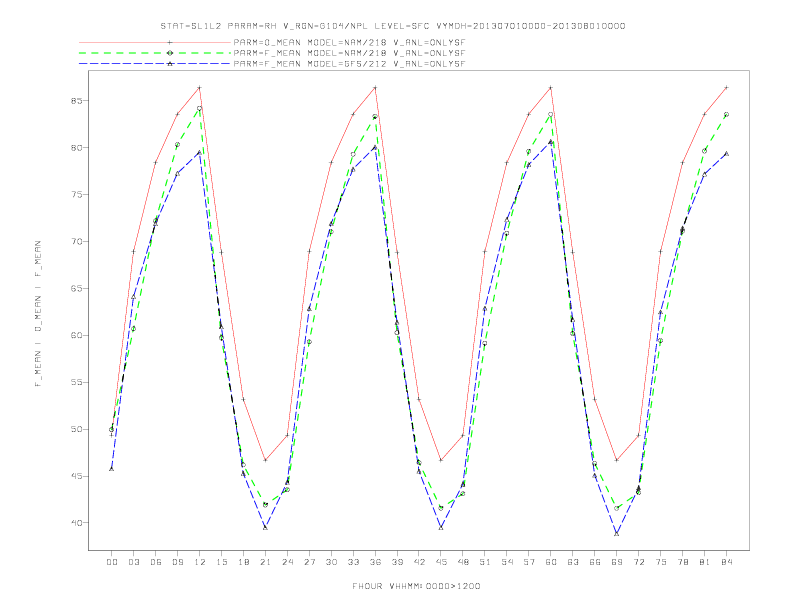792x612 pixels.
Task: Click x-axis tick label 27
Action: coord(309,562)
